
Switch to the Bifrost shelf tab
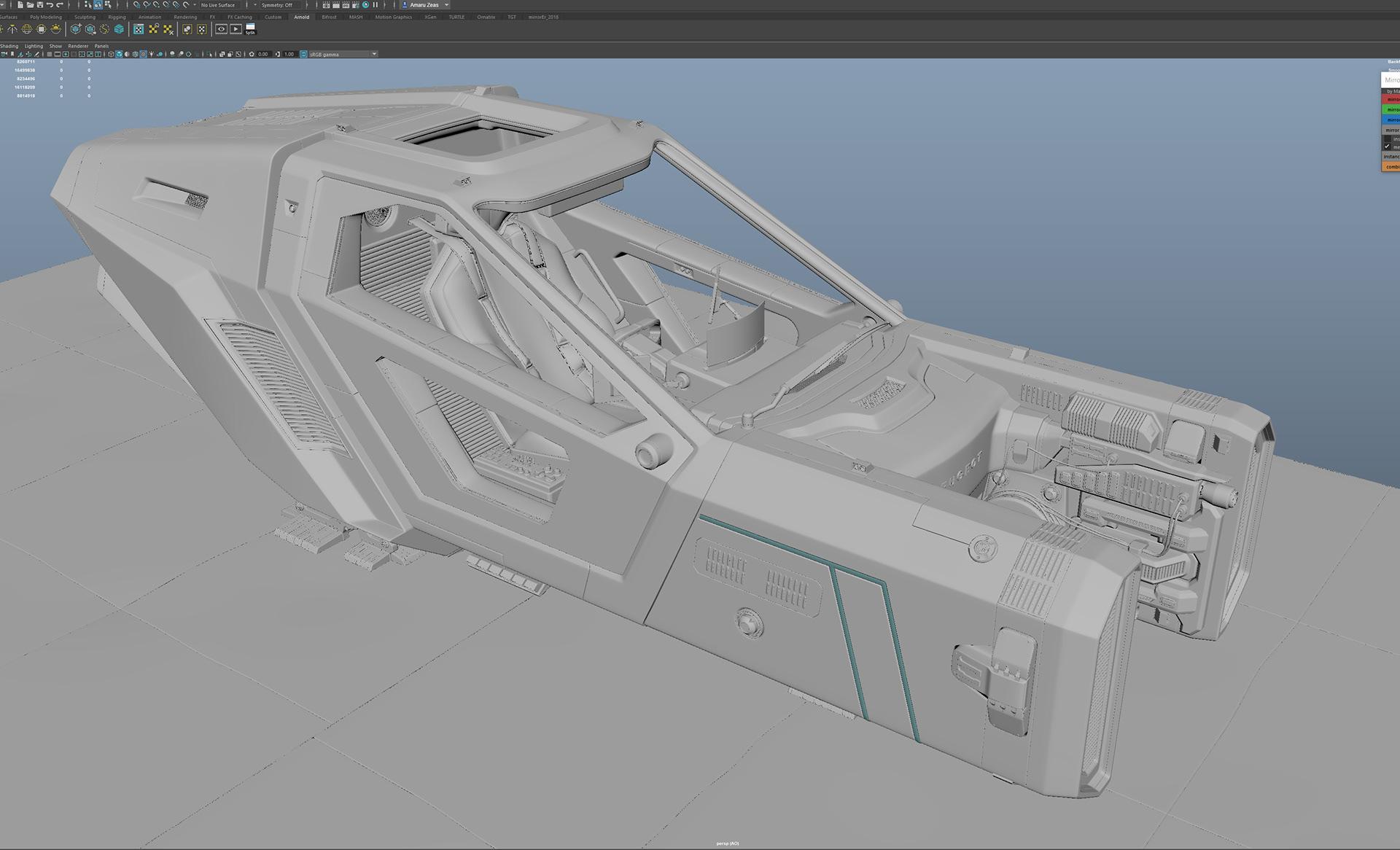tap(329, 17)
